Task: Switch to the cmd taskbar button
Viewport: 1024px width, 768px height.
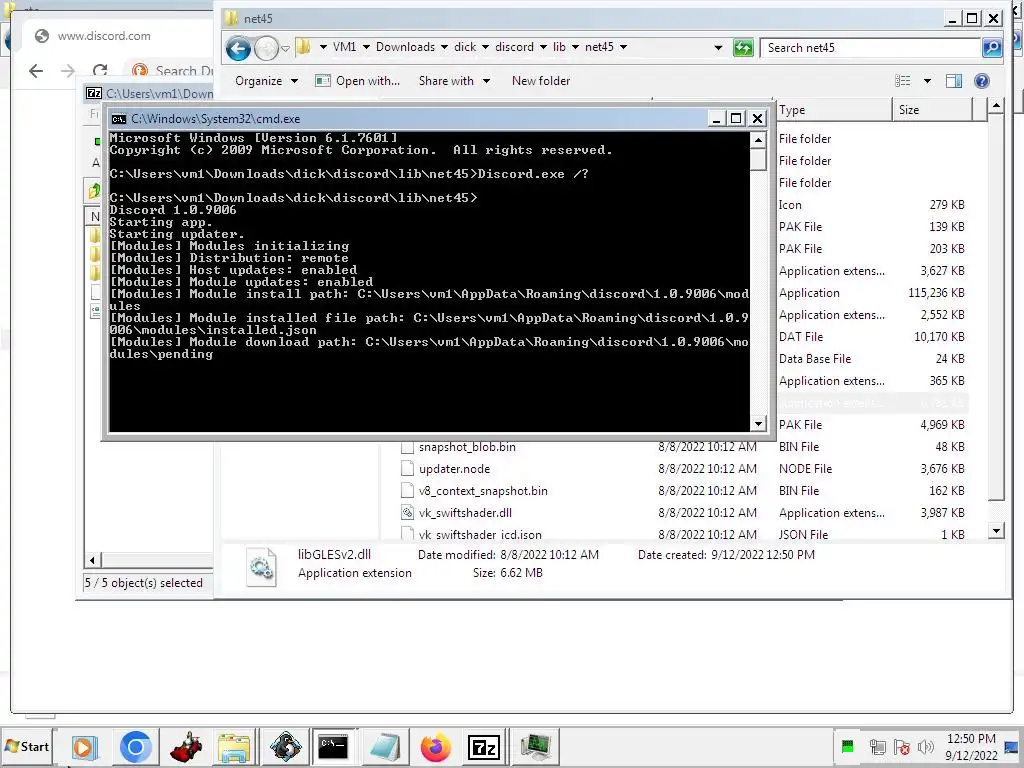Action: coord(333,746)
